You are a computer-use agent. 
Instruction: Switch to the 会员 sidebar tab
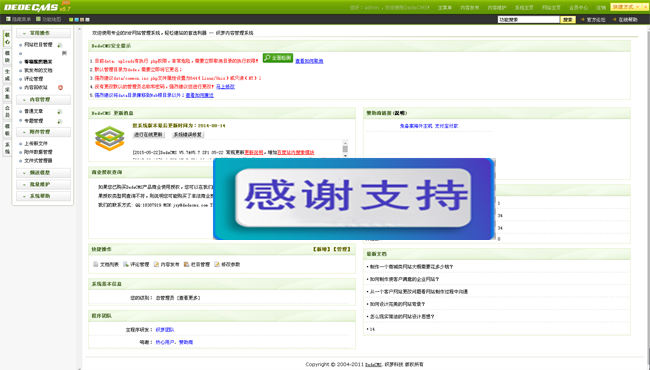tap(7, 111)
